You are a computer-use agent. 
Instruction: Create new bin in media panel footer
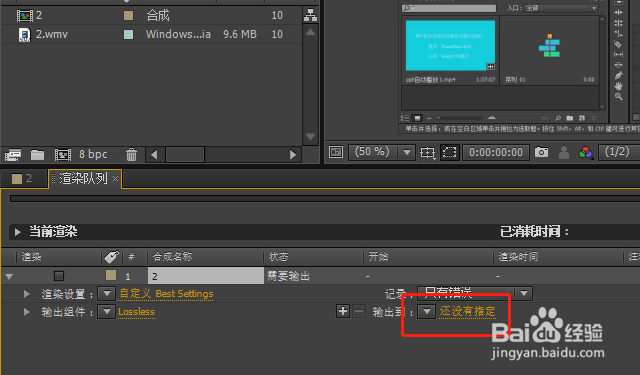pyautogui.click(x=570, y=118)
